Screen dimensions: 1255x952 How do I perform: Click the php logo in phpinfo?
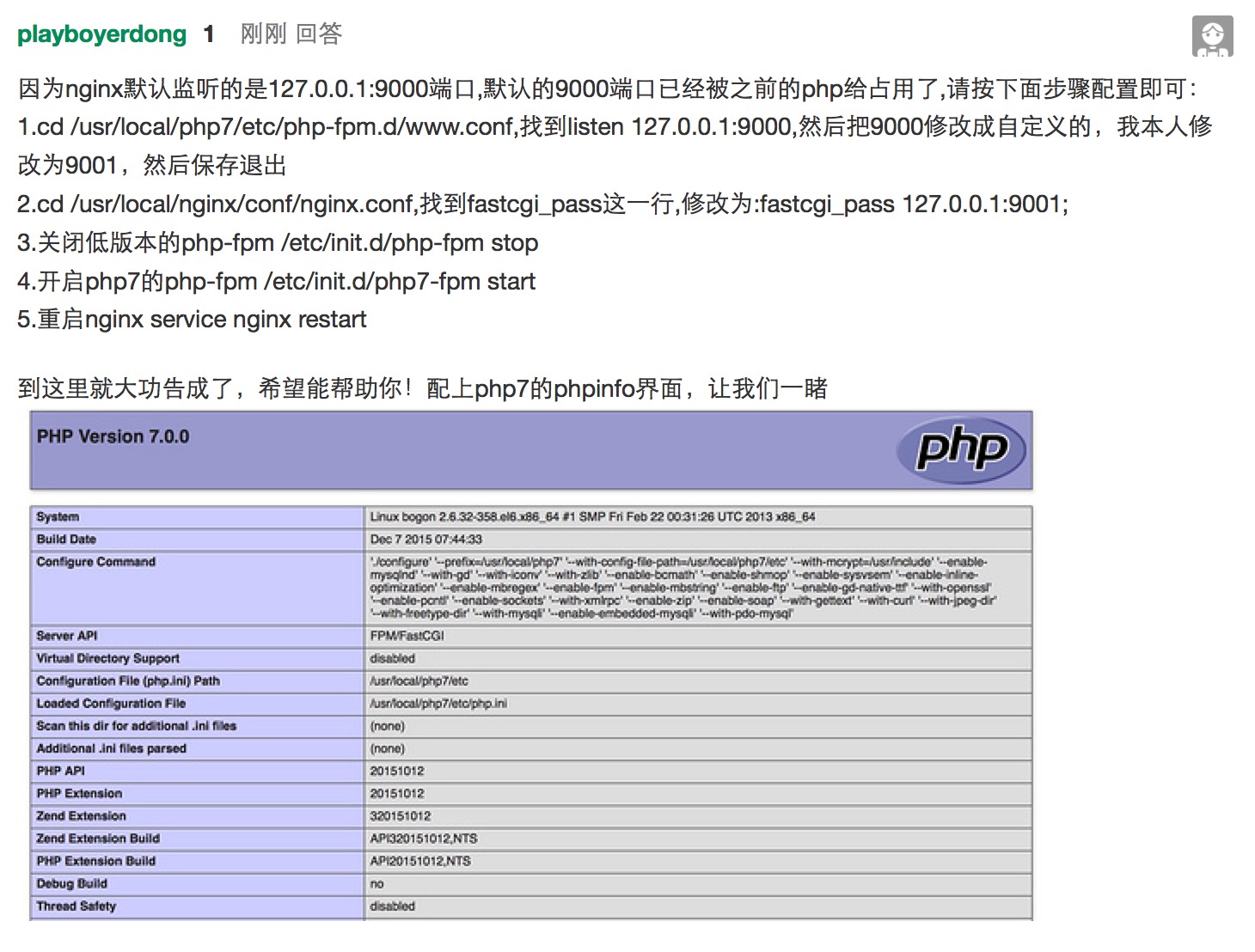(x=961, y=449)
